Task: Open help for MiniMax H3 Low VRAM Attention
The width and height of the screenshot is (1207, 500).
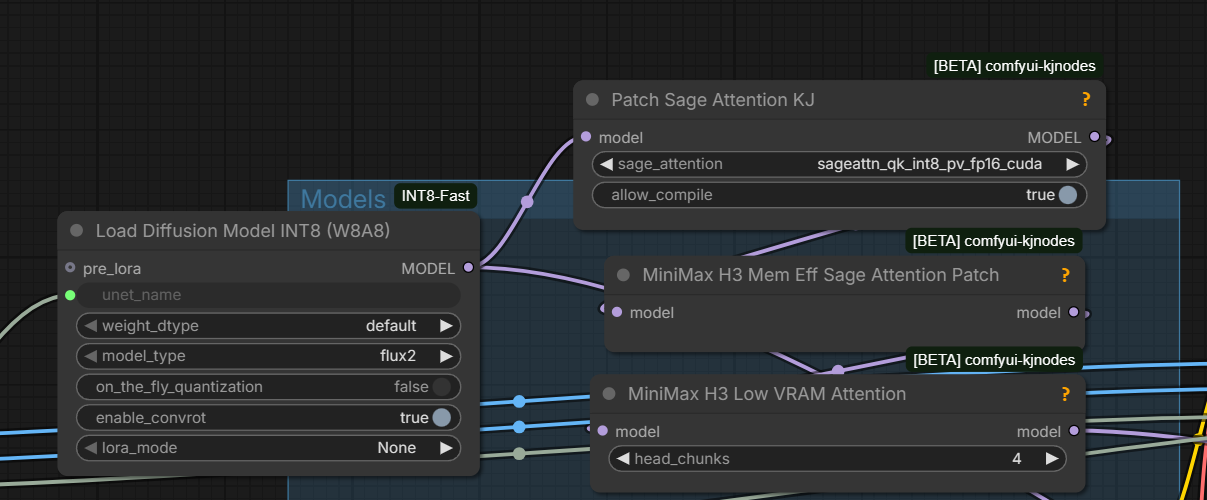Action: pyautogui.click(x=1065, y=394)
